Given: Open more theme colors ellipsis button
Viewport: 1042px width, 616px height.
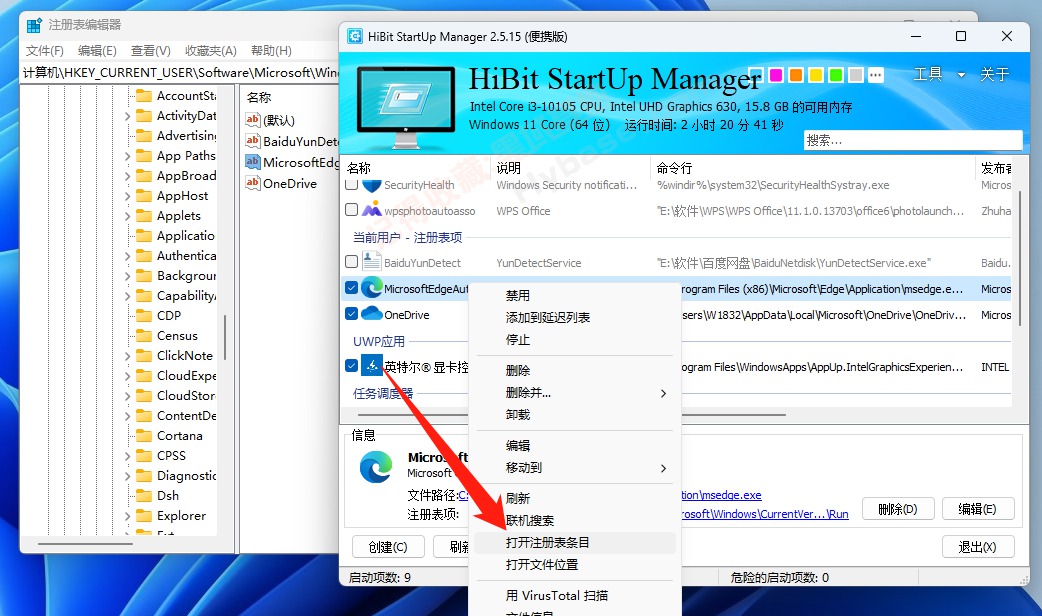Looking at the screenshot, I should pyautogui.click(x=876, y=74).
